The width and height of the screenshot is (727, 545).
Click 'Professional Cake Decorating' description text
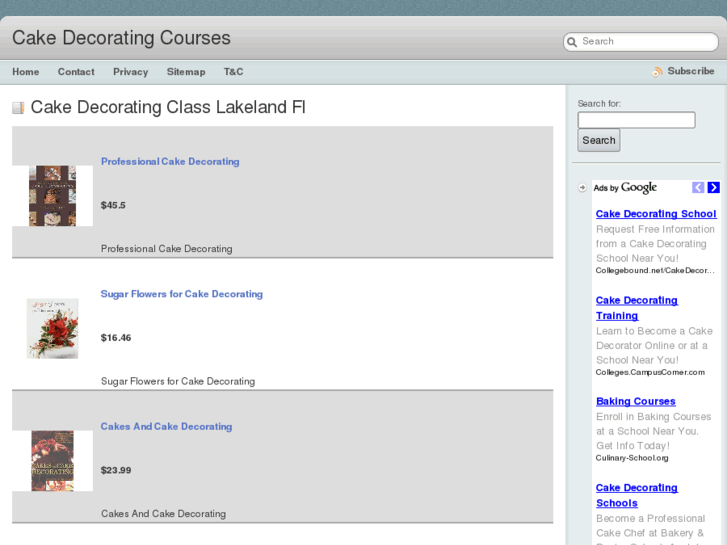(x=166, y=249)
